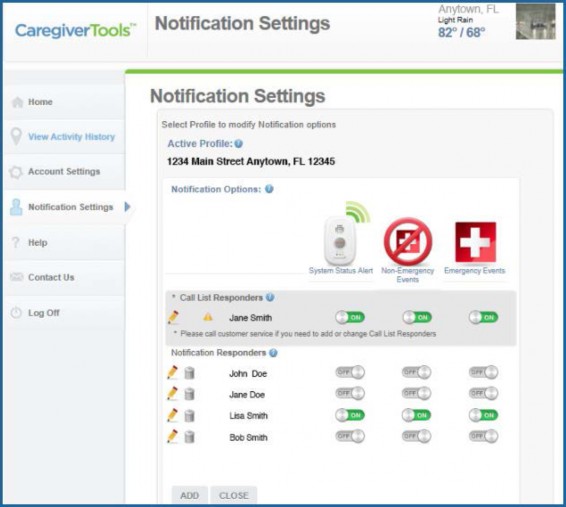Disable Lisa Smith's Emergency Events toggle
This screenshot has height=507, width=566.
point(483,415)
